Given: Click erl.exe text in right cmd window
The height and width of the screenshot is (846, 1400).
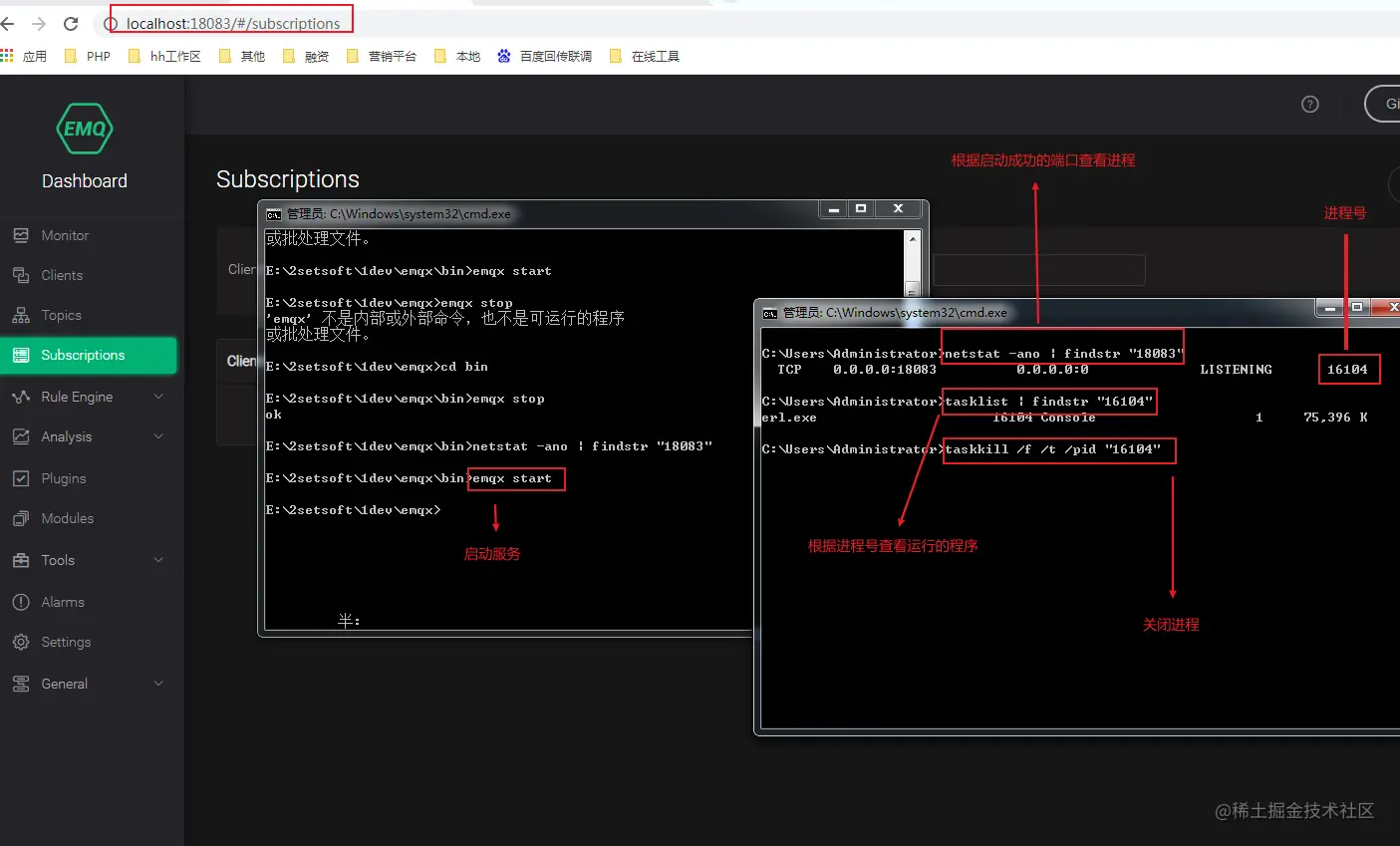Looking at the screenshot, I should (789, 418).
